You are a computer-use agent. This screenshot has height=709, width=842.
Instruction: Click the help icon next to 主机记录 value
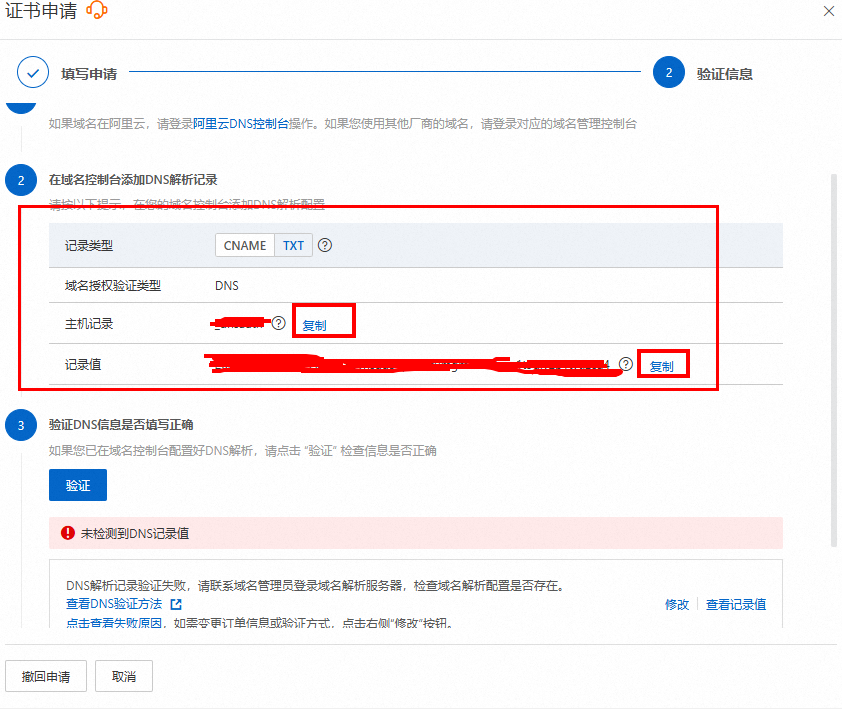279,323
